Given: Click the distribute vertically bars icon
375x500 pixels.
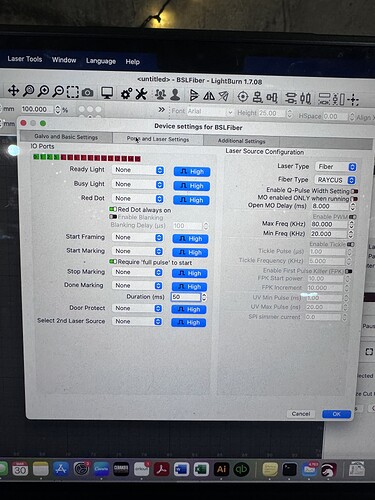Looking at the screenshot, I should (305, 99).
